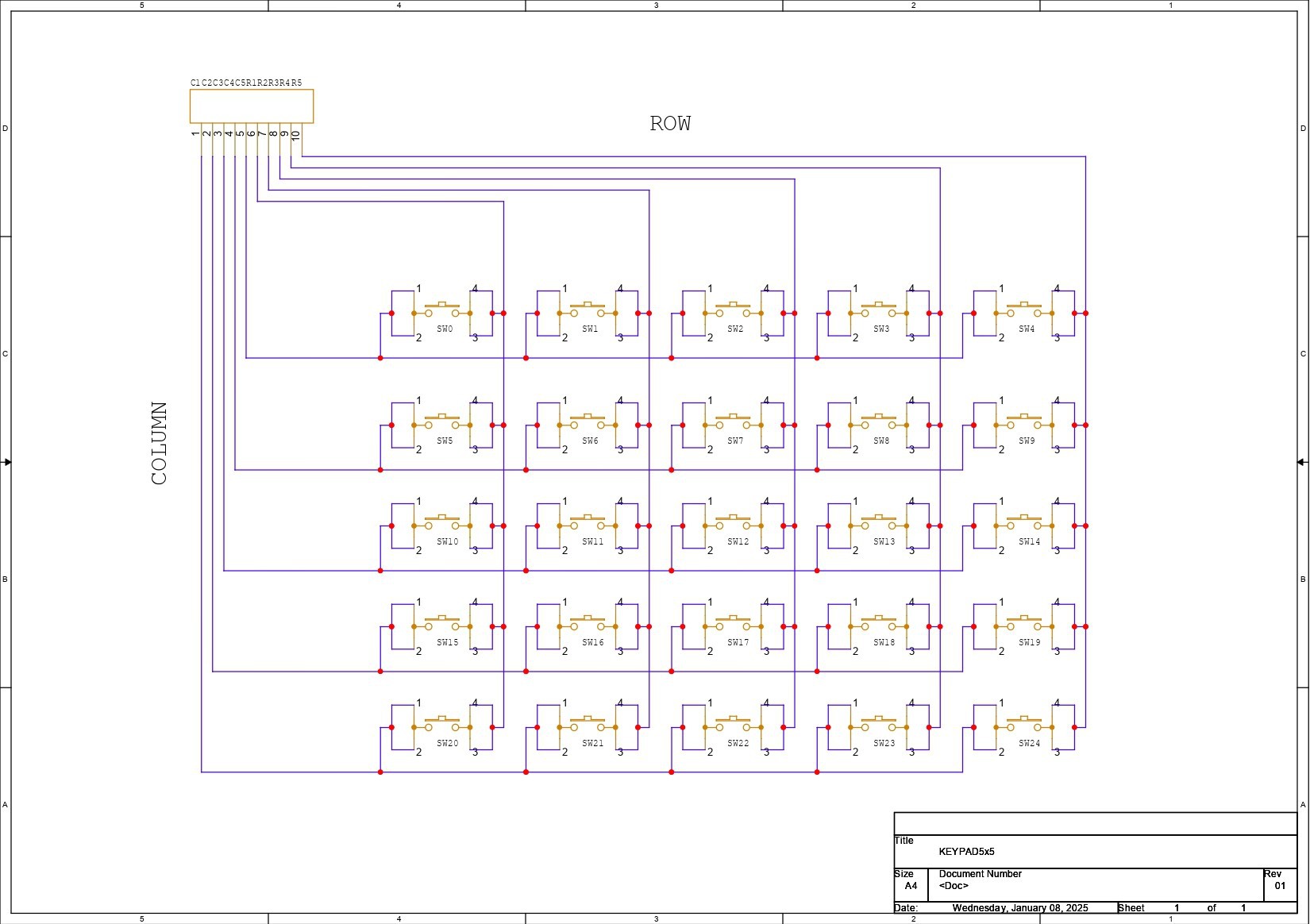The width and height of the screenshot is (1310, 924).
Task: Click the Title label in title block
Action: pos(904,841)
